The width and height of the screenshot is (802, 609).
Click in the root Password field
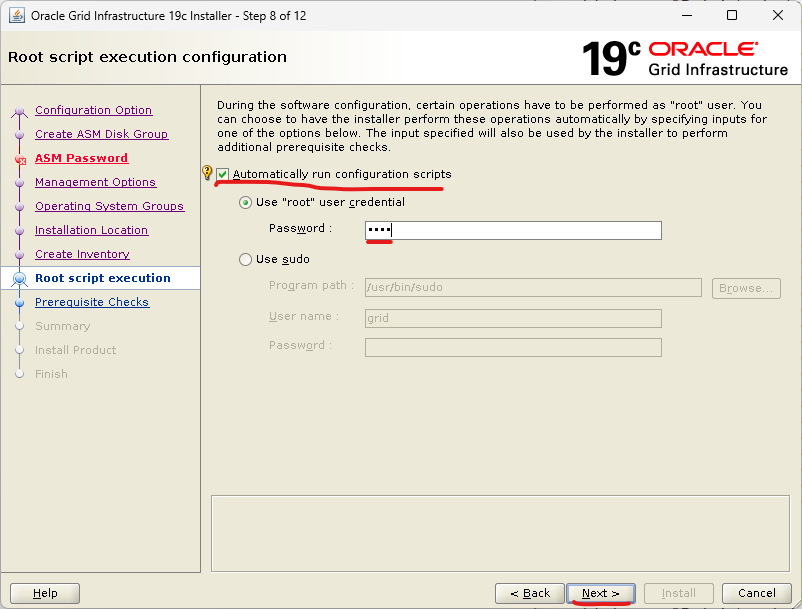(513, 230)
